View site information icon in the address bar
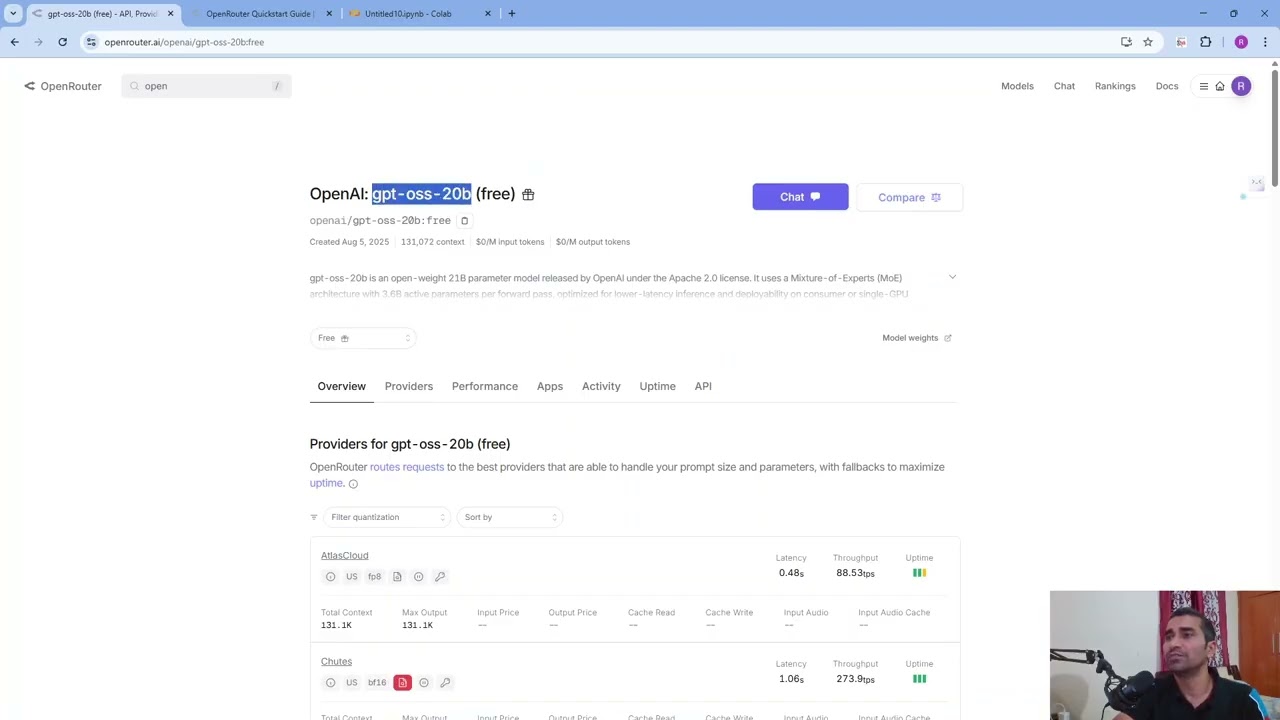The width and height of the screenshot is (1280, 720). pyautogui.click(x=91, y=42)
